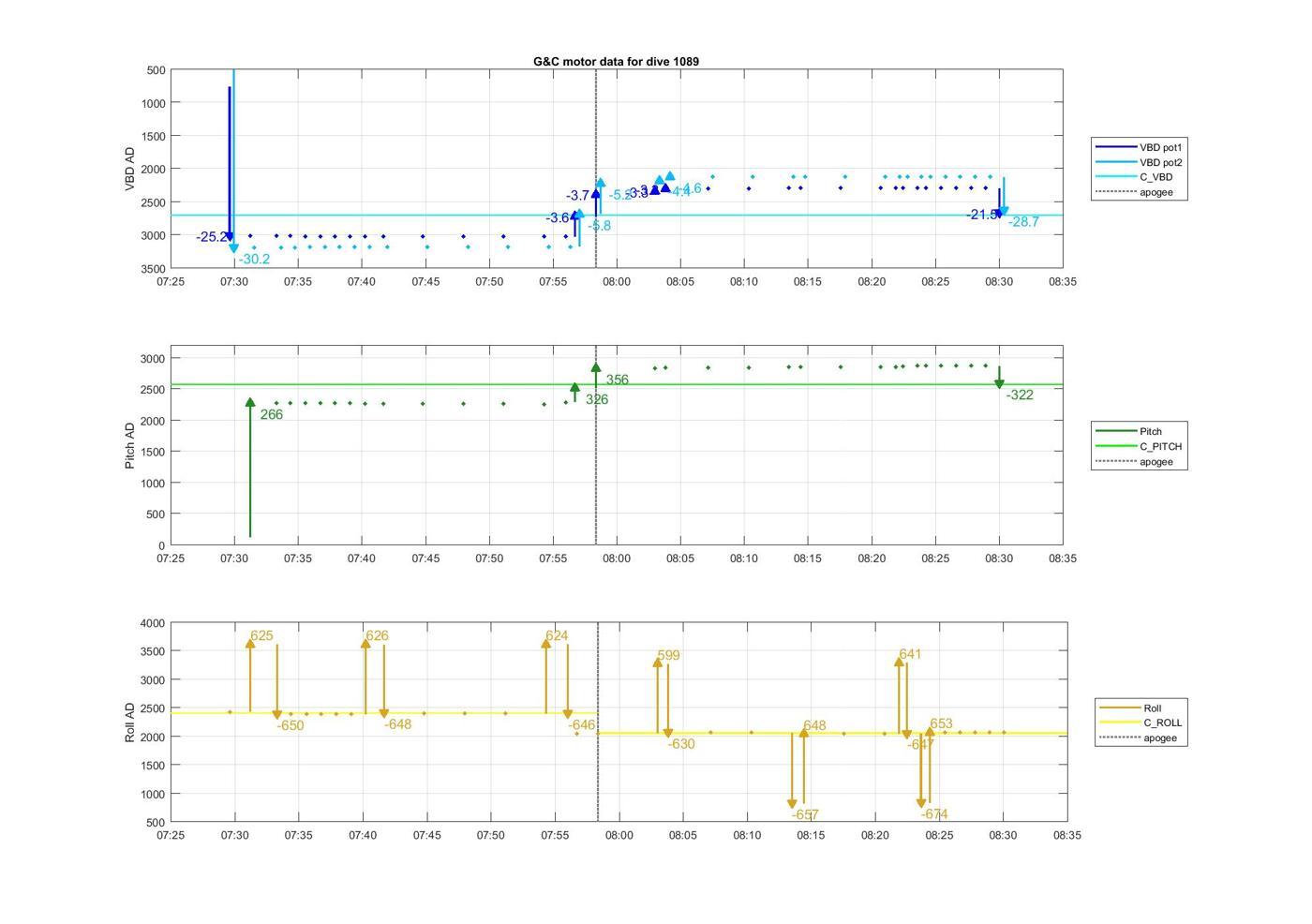Click the '-5.8' value label in VBD plot
This screenshot has height=924, width=1312.
tap(600, 226)
